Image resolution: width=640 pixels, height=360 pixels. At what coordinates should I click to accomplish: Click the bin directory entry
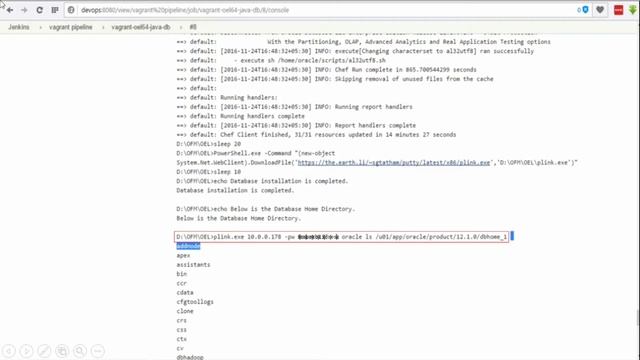(182, 274)
